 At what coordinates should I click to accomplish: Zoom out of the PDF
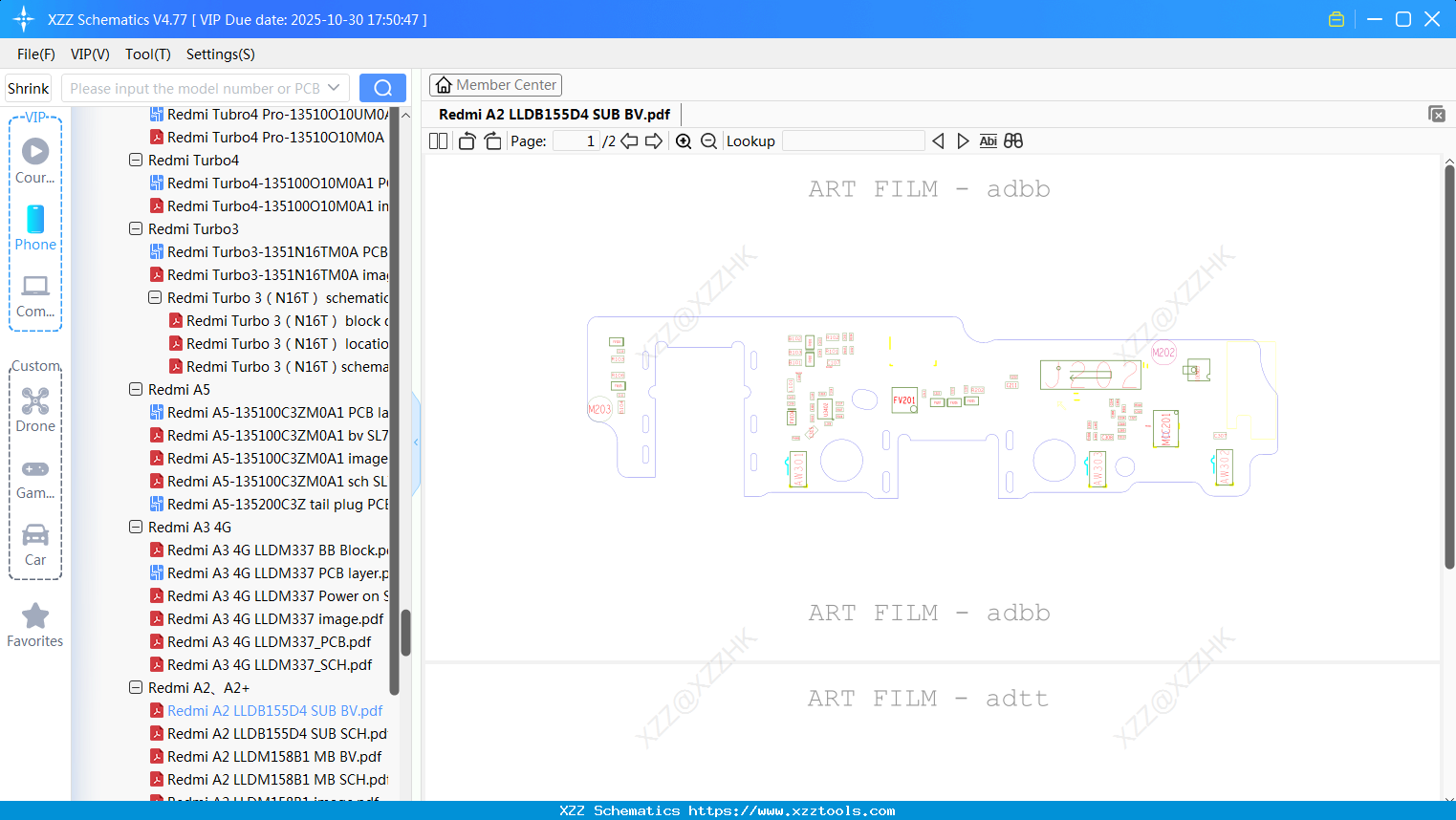point(708,141)
